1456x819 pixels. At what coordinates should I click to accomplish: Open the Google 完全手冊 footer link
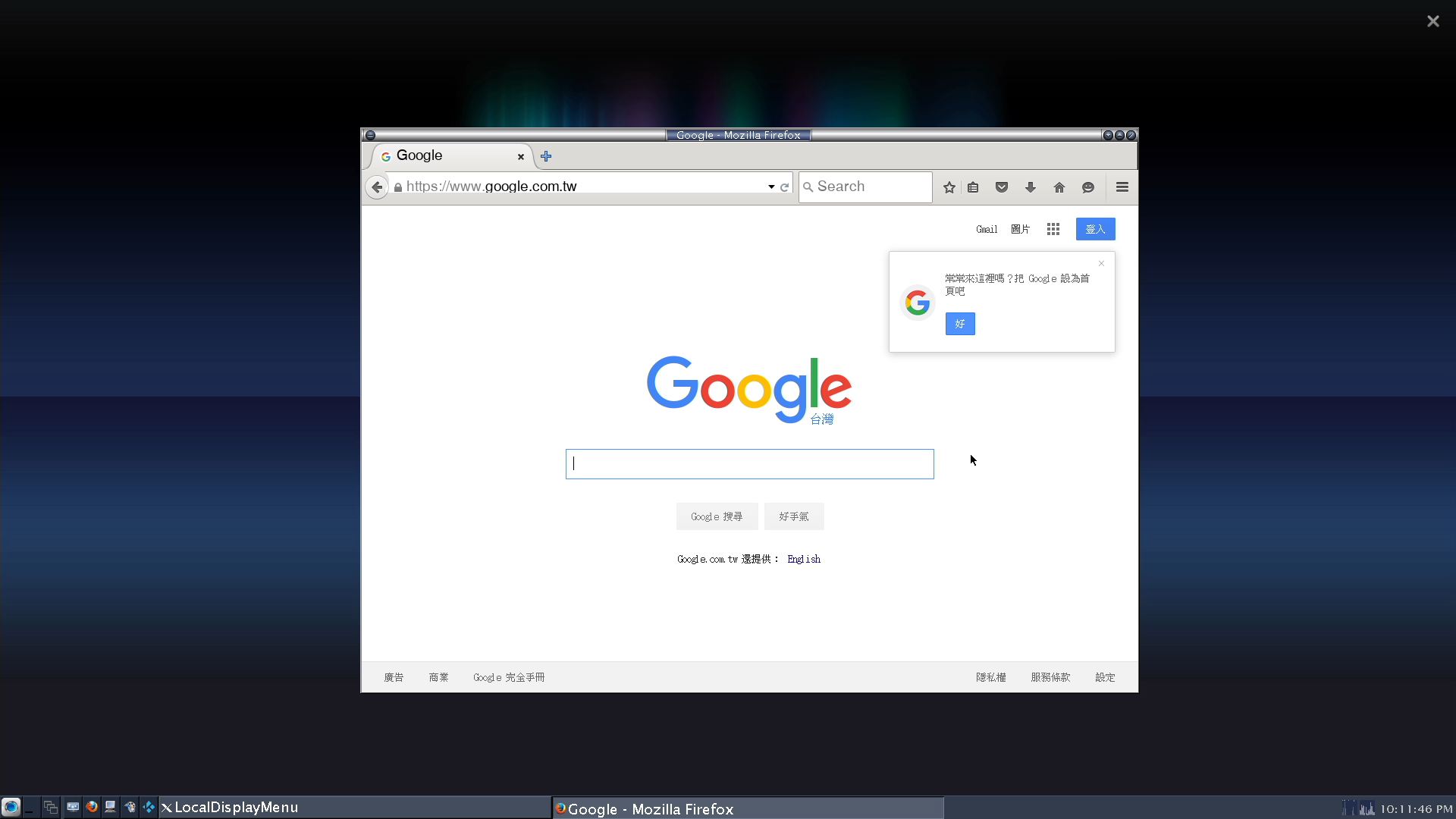509,677
